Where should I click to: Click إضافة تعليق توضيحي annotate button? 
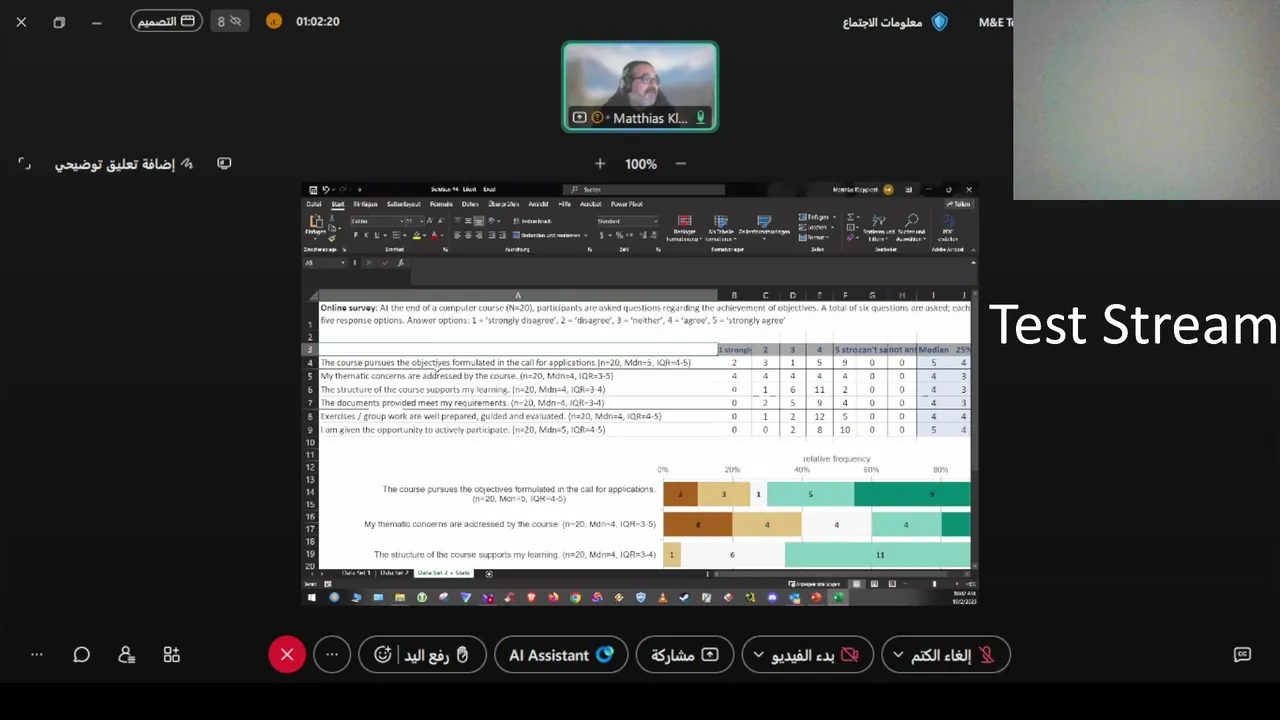pyautogui.click(x=124, y=163)
